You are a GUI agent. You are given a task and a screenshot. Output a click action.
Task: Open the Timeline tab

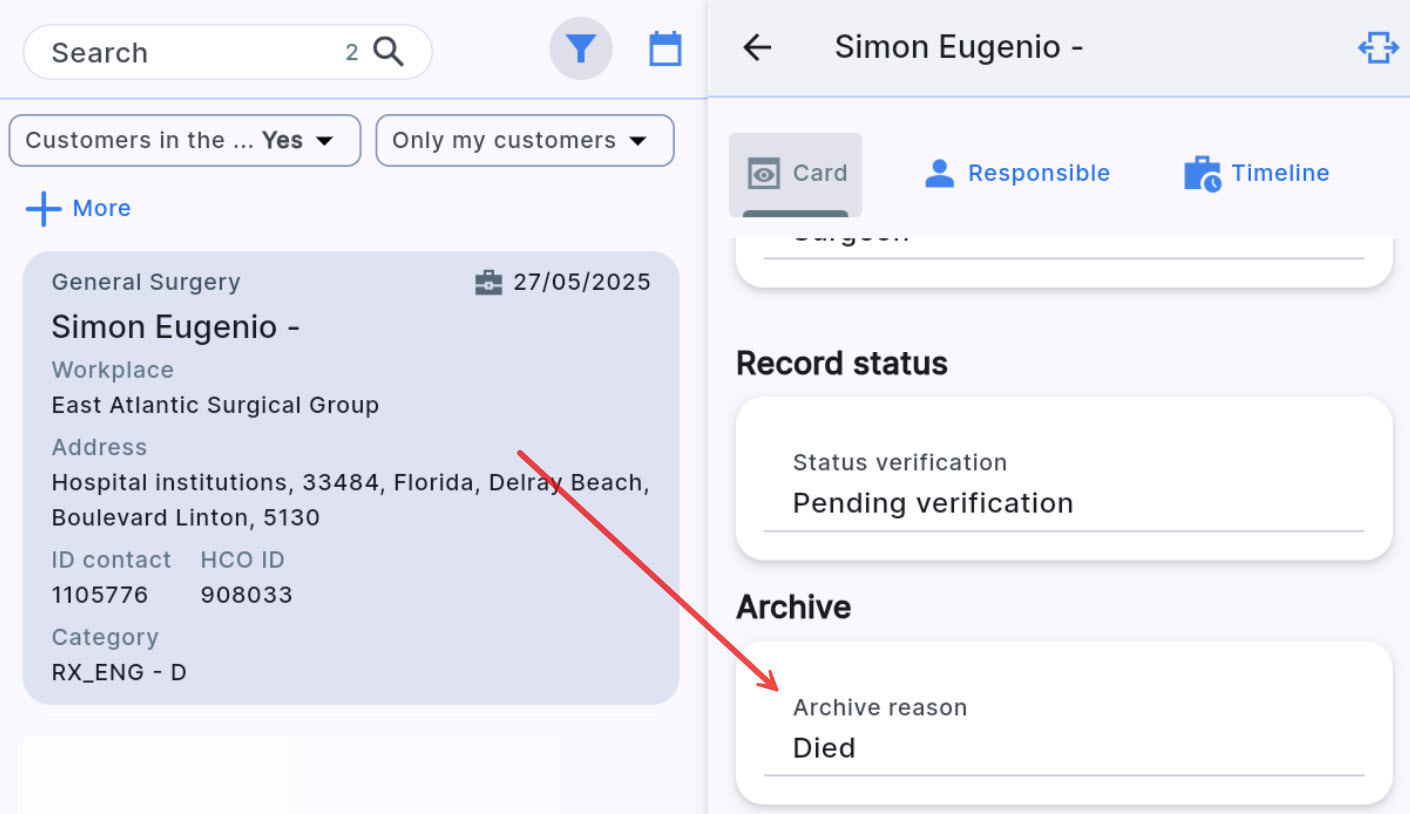point(1257,174)
